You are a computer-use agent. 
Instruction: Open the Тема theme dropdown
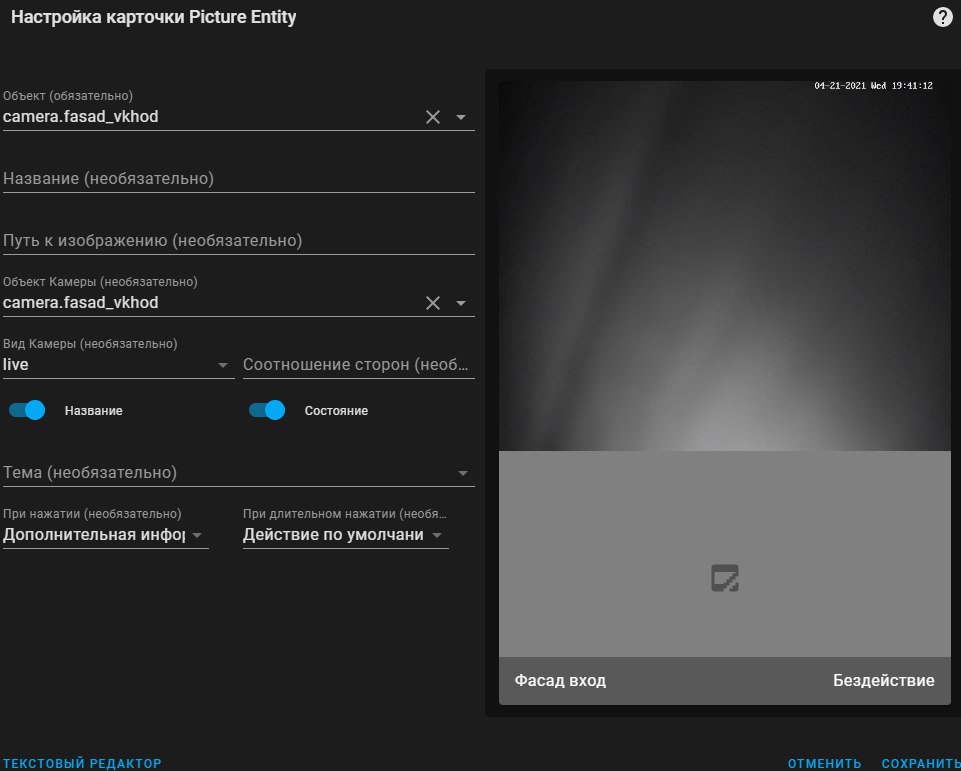click(238, 473)
